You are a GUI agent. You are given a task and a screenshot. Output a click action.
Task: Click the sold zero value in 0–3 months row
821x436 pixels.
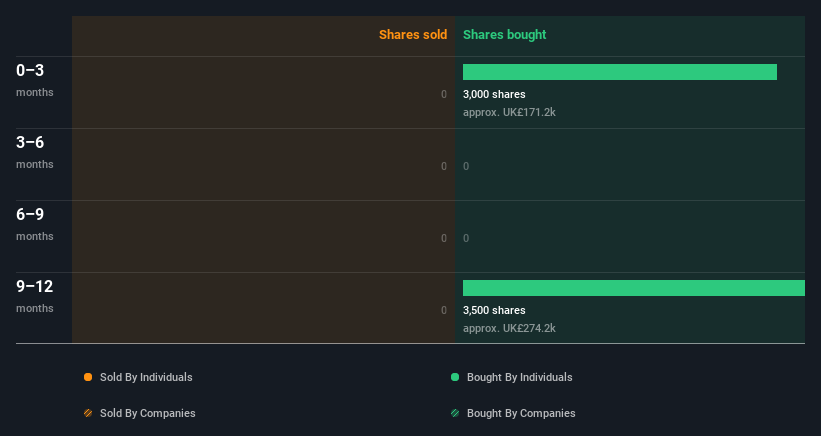click(x=444, y=94)
